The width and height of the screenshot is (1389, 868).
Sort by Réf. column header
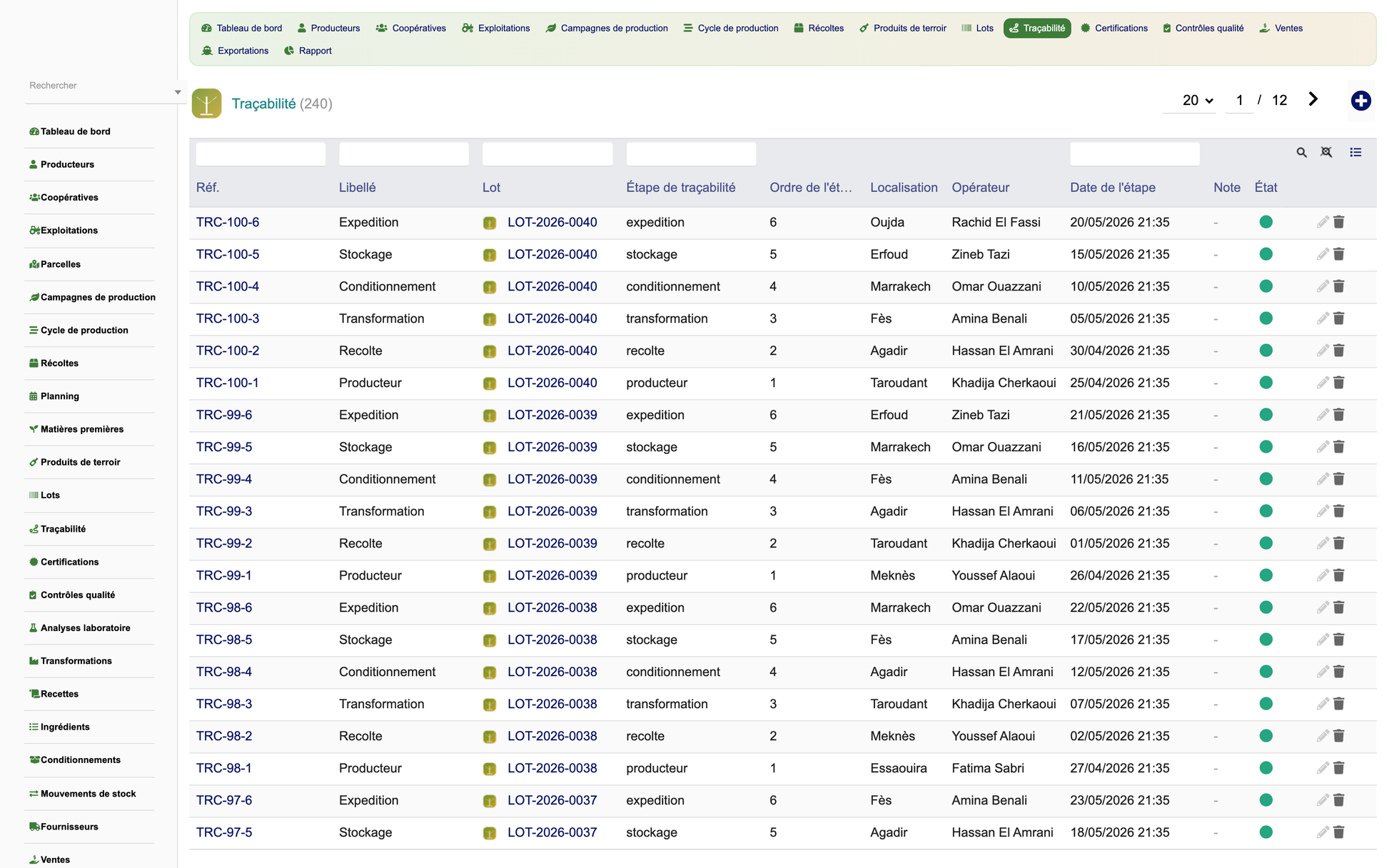tap(208, 188)
